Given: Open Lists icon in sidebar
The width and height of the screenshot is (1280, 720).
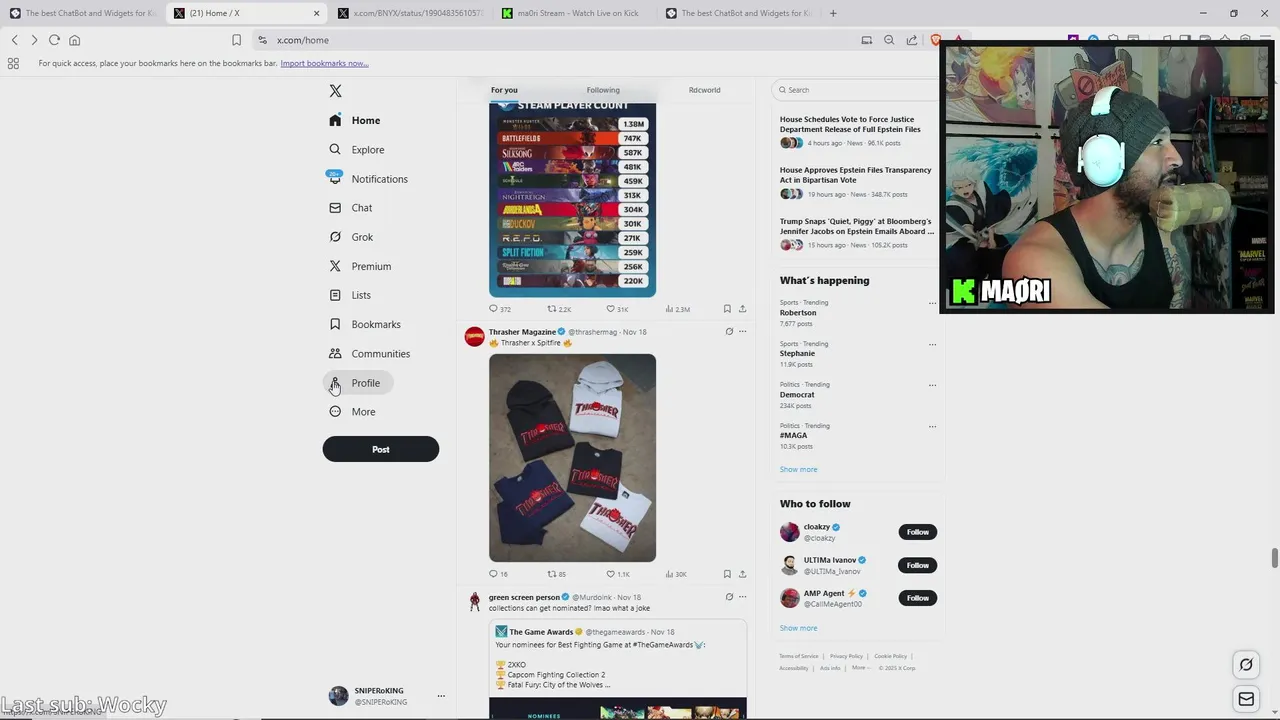Looking at the screenshot, I should tap(335, 295).
